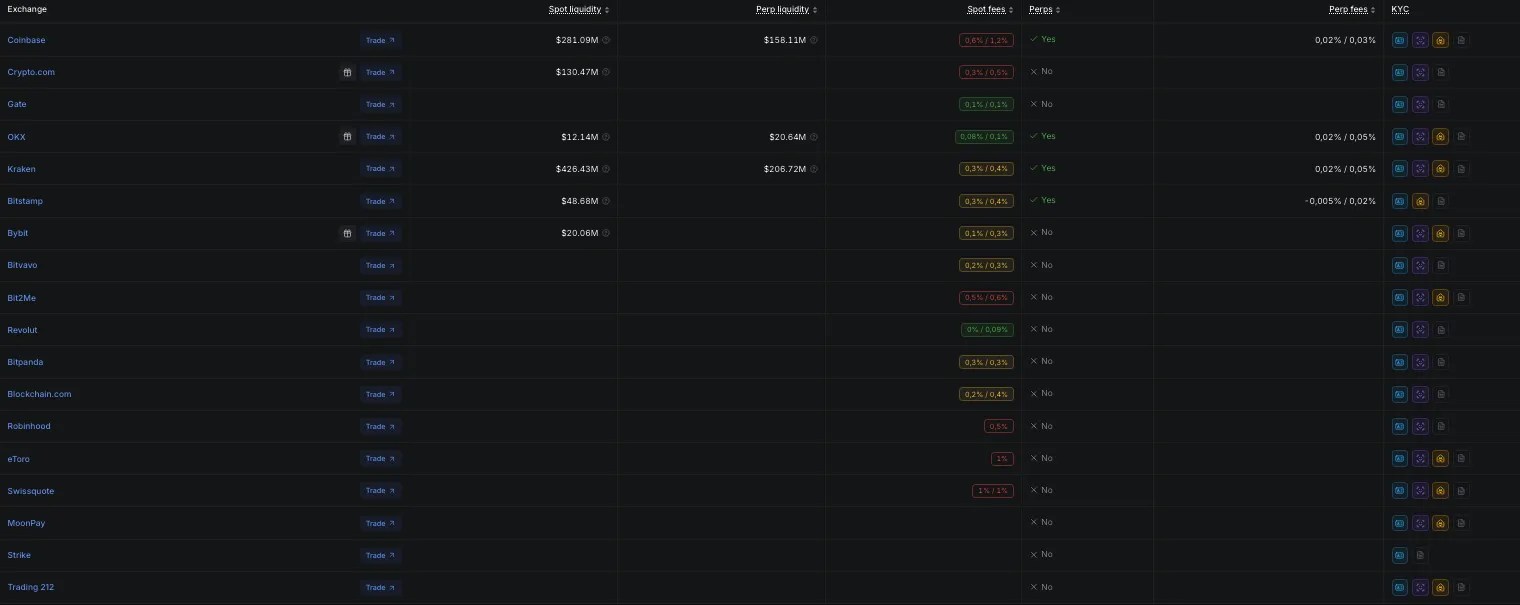1520x605 pixels.
Task: Click the gift bonus icon for Crypto.com
Action: point(347,72)
